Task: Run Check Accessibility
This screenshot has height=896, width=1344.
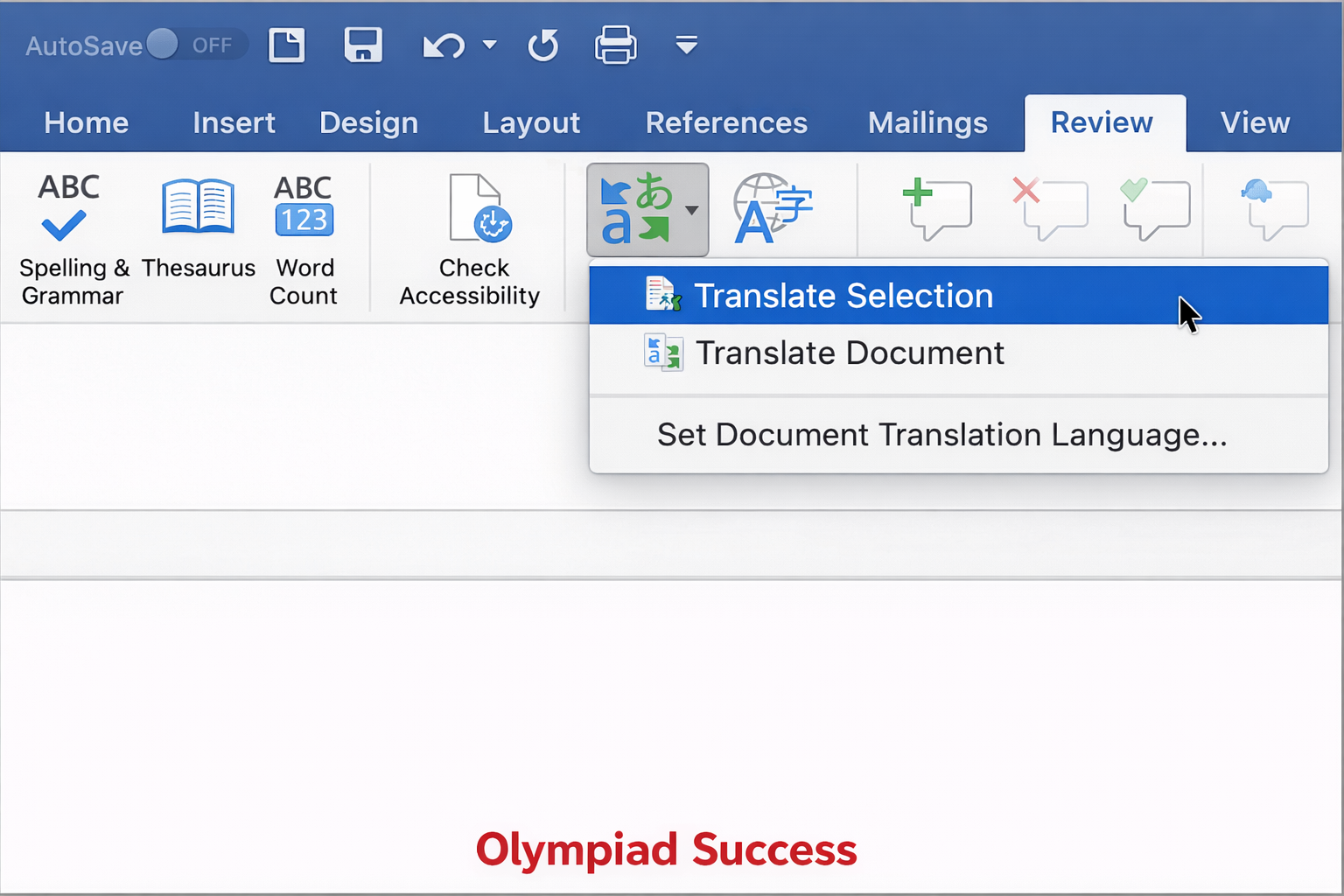Action: (x=472, y=236)
